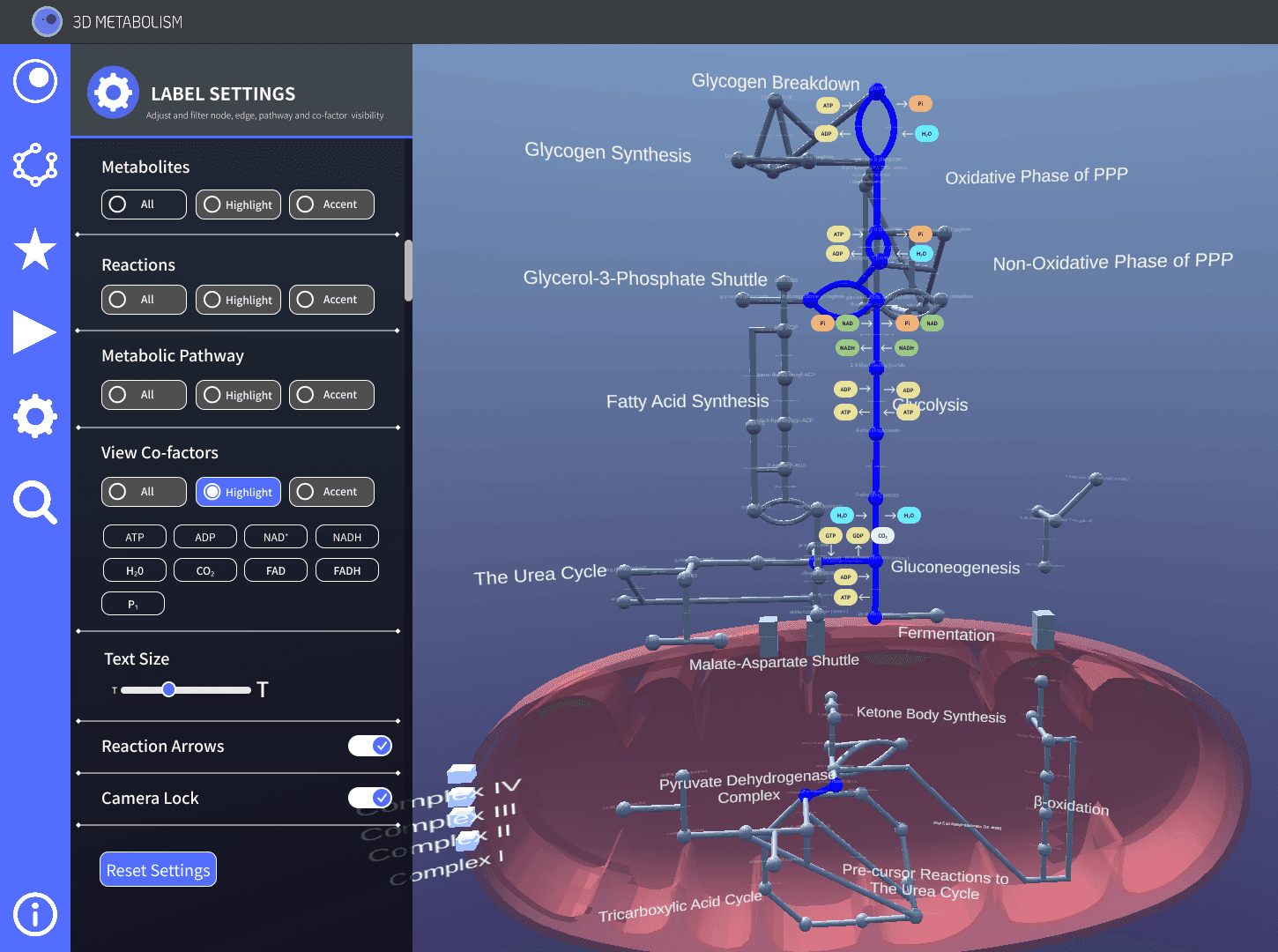Image resolution: width=1278 pixels, height=952 pixels.
Task: Open favorites via the star icon
Action: point(35,249)
